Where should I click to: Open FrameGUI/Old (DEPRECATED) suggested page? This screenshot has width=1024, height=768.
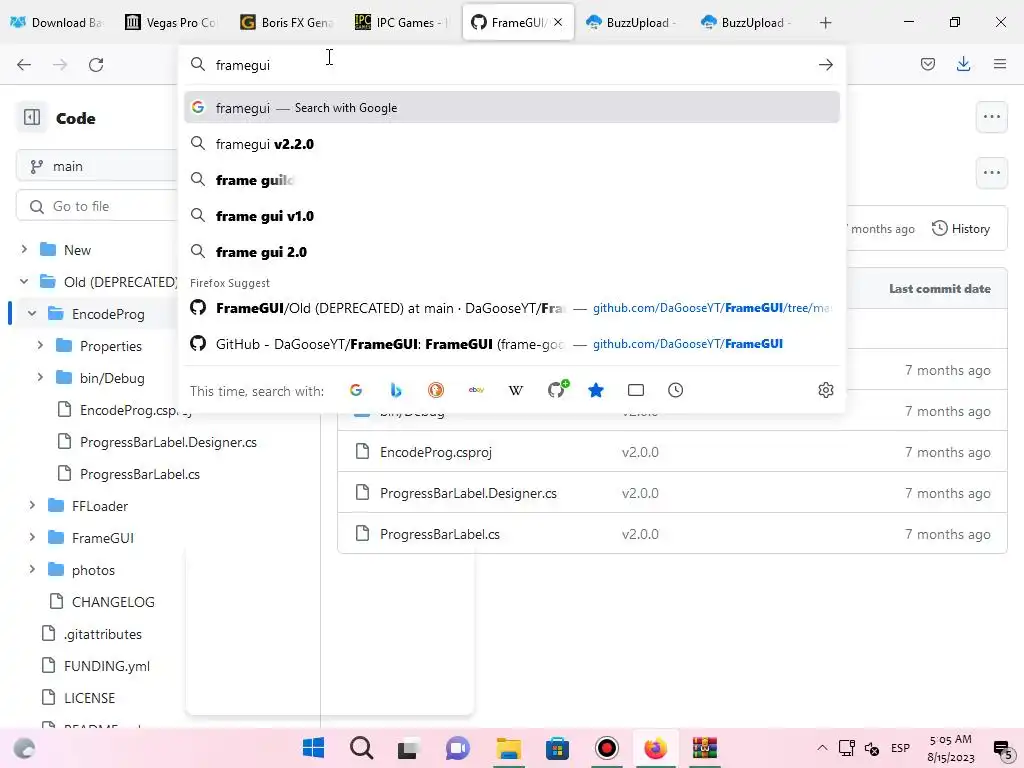click(512, 308)
